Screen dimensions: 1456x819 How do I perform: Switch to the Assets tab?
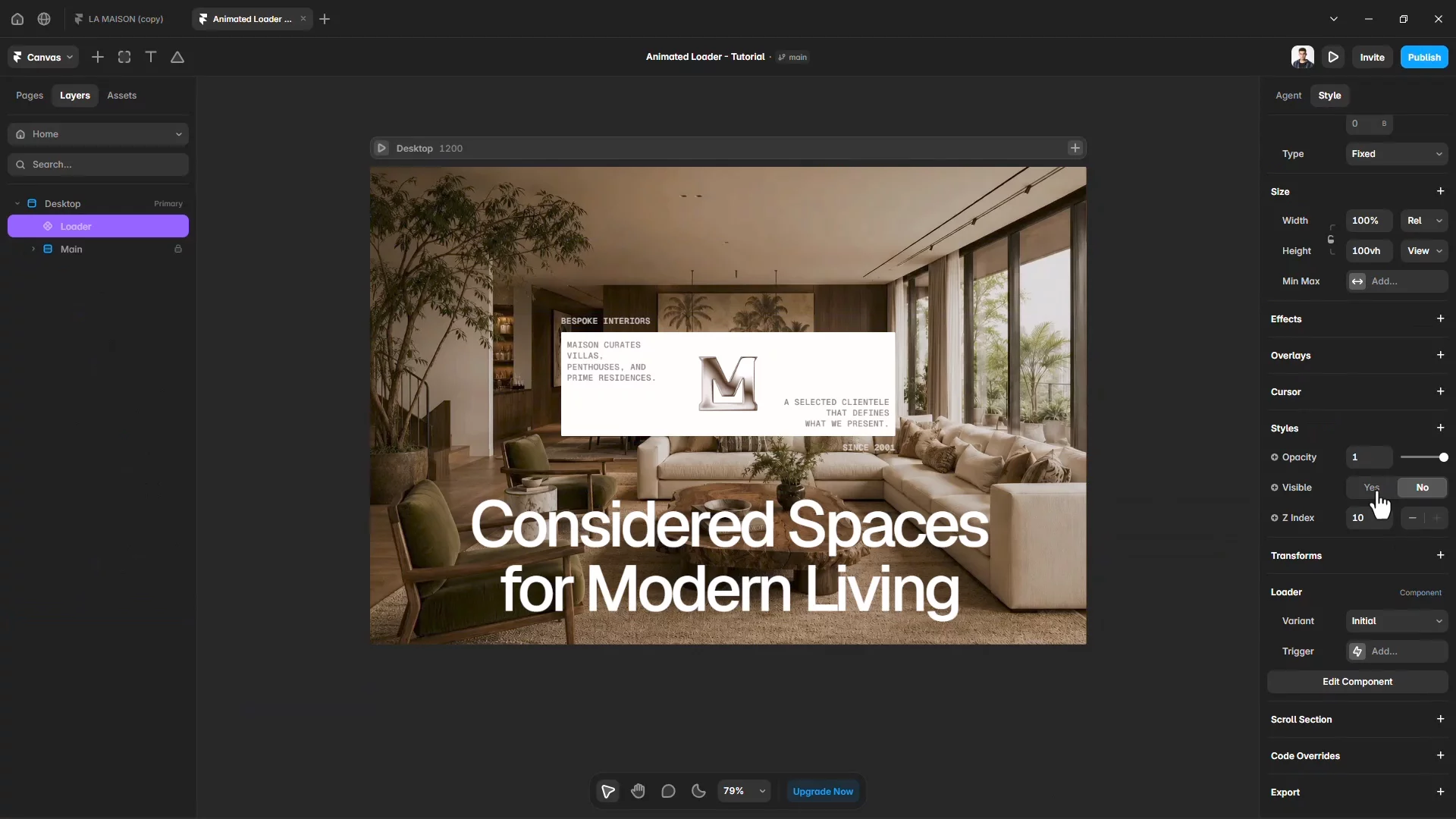(122, 96)
